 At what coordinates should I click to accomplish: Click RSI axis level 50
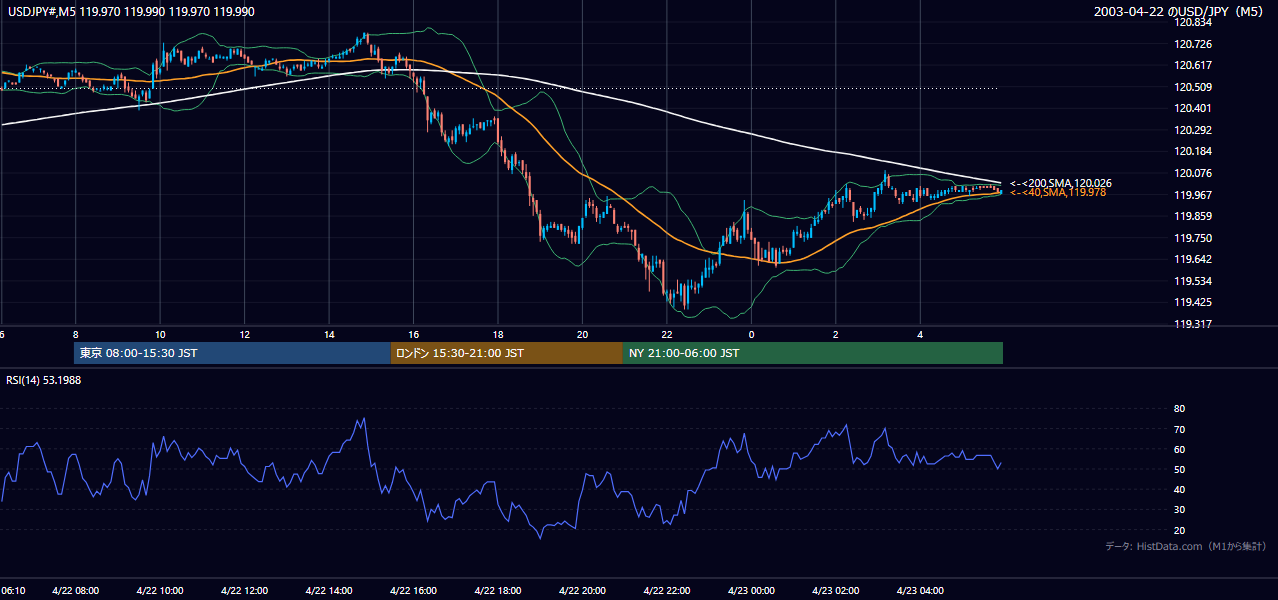(1179, 469)
